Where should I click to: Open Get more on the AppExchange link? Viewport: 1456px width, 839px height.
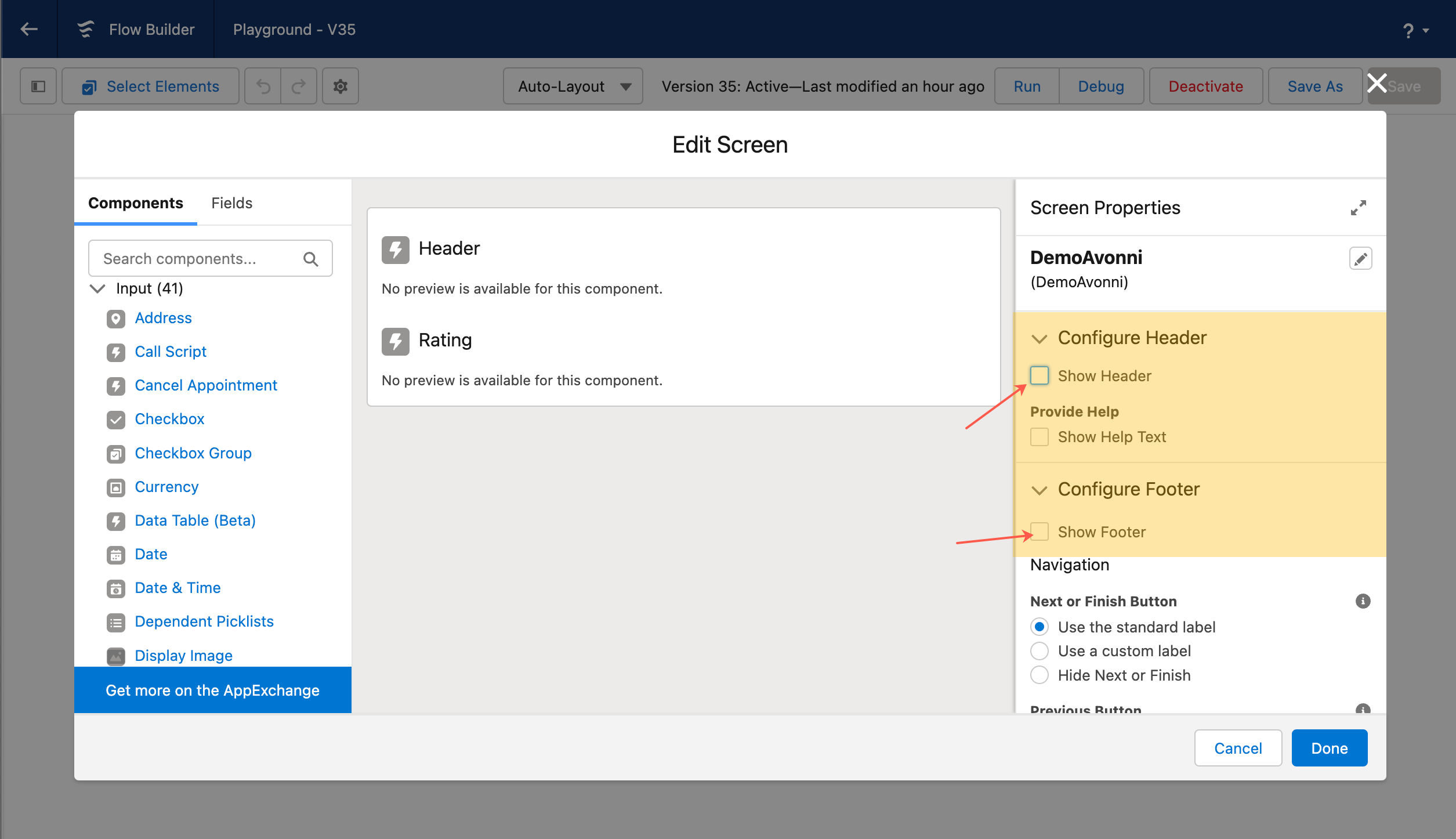coord(212,690)
